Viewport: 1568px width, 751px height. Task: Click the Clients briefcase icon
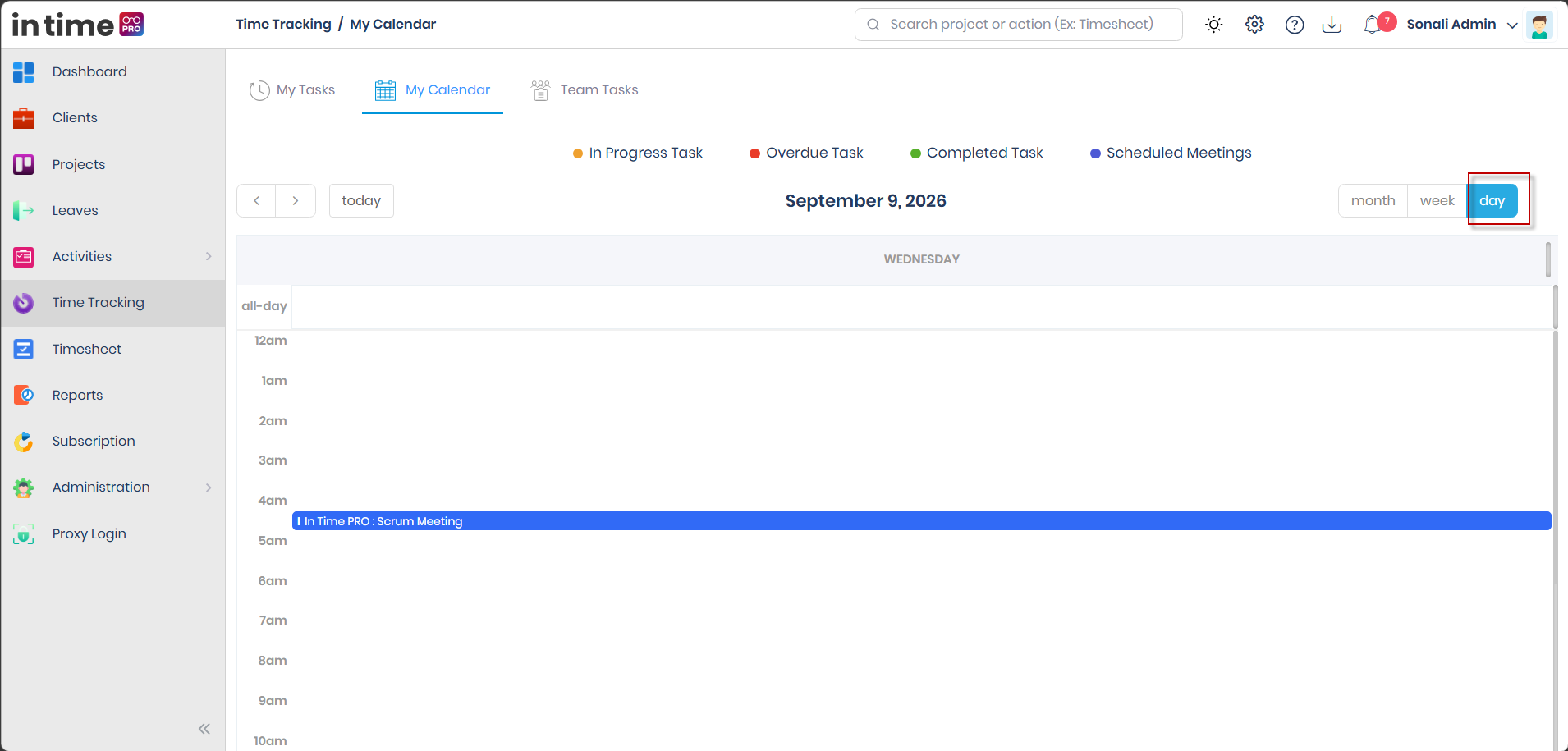coord(24,118)
